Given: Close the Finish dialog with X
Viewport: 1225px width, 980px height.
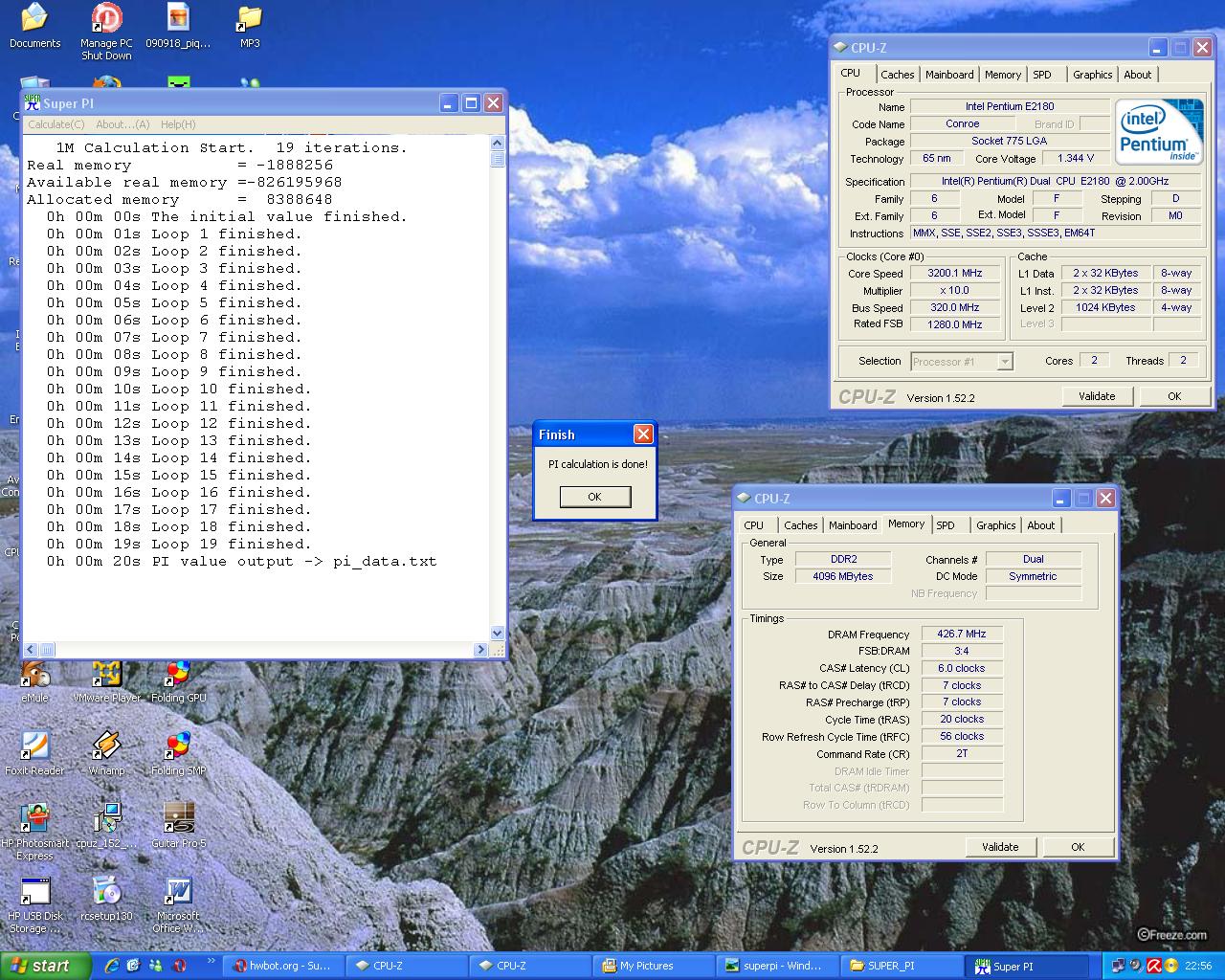Looking at the screenshot, I should (643, 434).
